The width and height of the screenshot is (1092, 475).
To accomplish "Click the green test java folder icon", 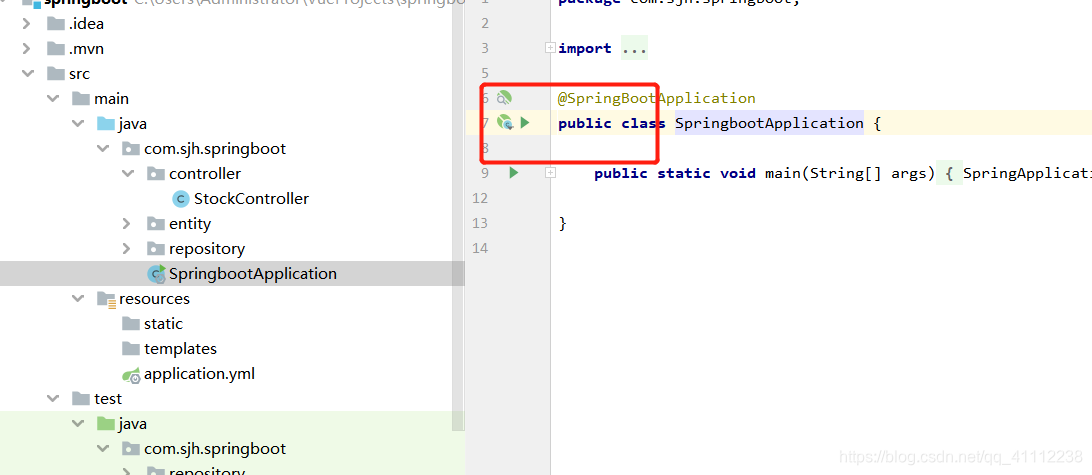I will pyautogui.click(x=106, y=423).
